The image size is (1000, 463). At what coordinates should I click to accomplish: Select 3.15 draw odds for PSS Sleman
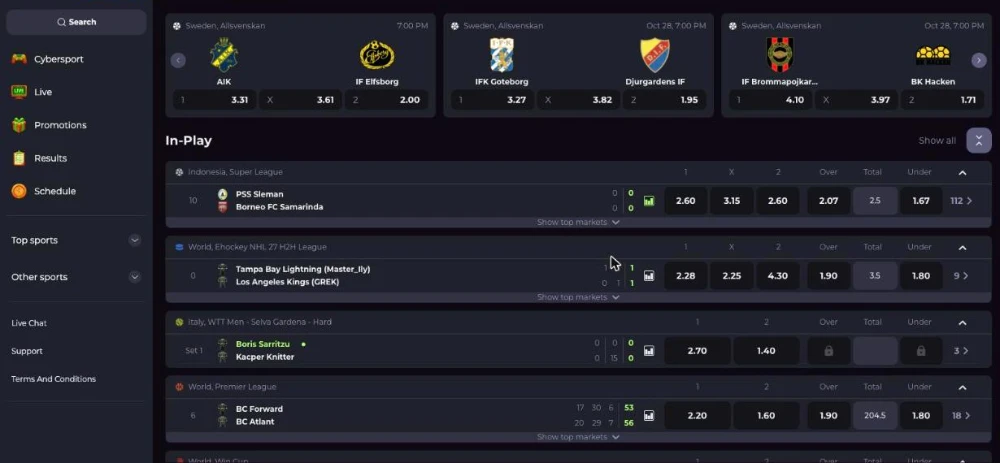click(732, 201)
